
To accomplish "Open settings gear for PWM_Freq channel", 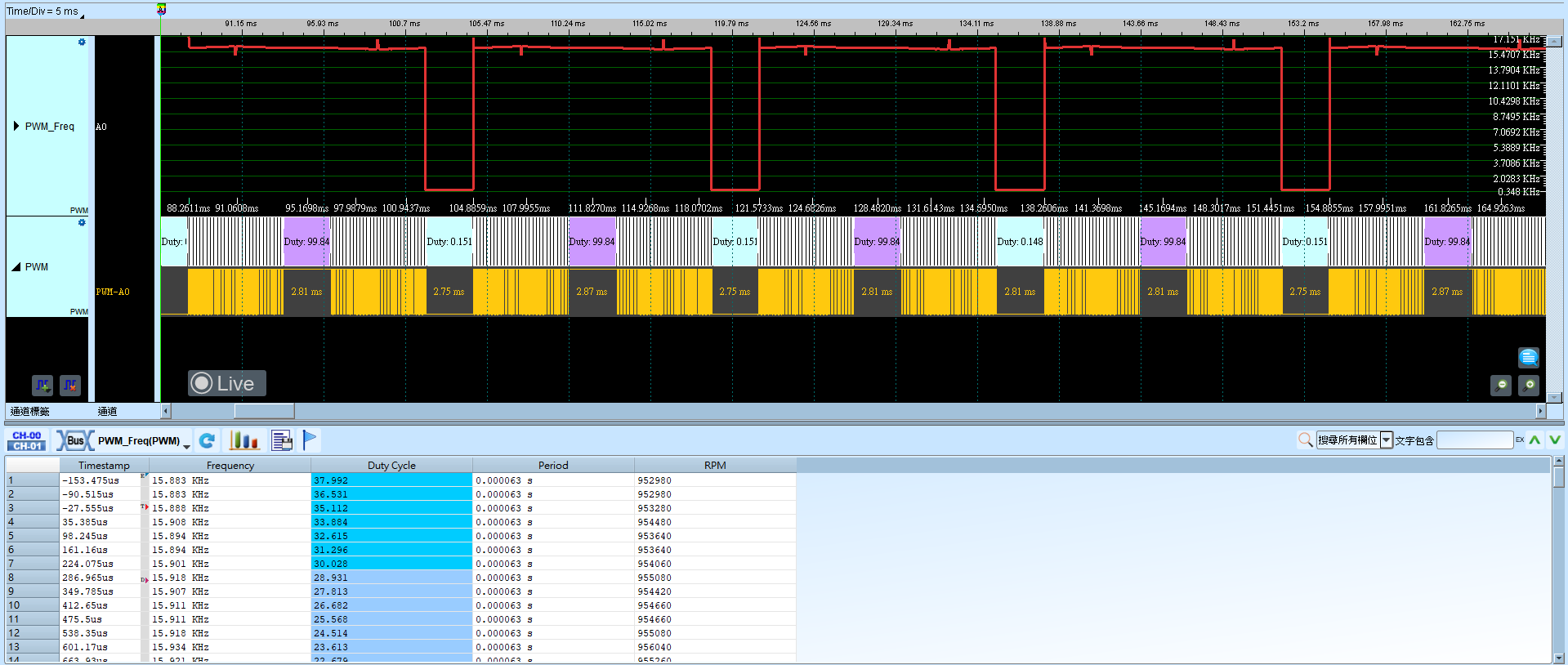I will [x=82, y=42].
